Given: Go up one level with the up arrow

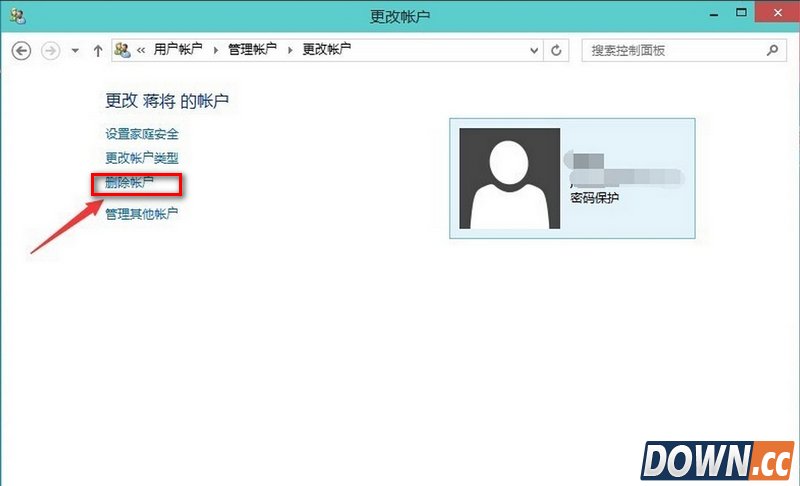Looking at the screenshot, I should pos(97,50).
